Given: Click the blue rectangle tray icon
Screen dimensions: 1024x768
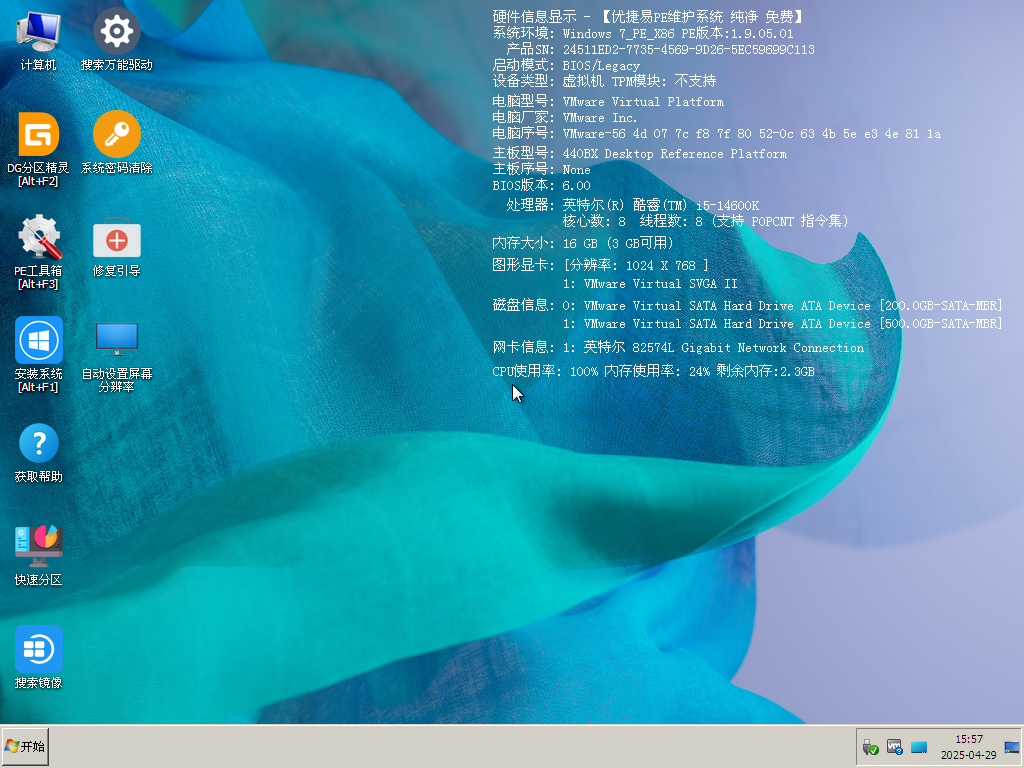Looking at the screenshot, I should pos(920,747).
